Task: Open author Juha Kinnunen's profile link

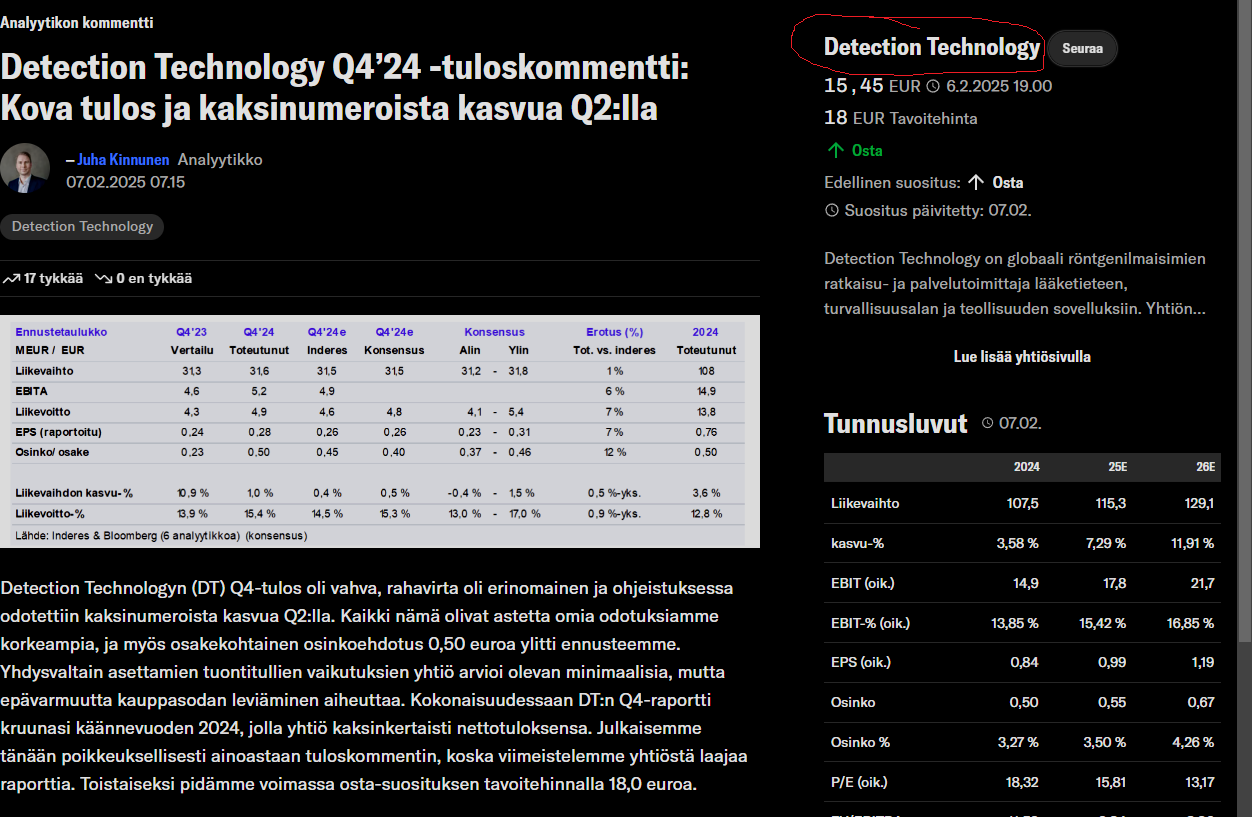Action: tap(123, 159)
